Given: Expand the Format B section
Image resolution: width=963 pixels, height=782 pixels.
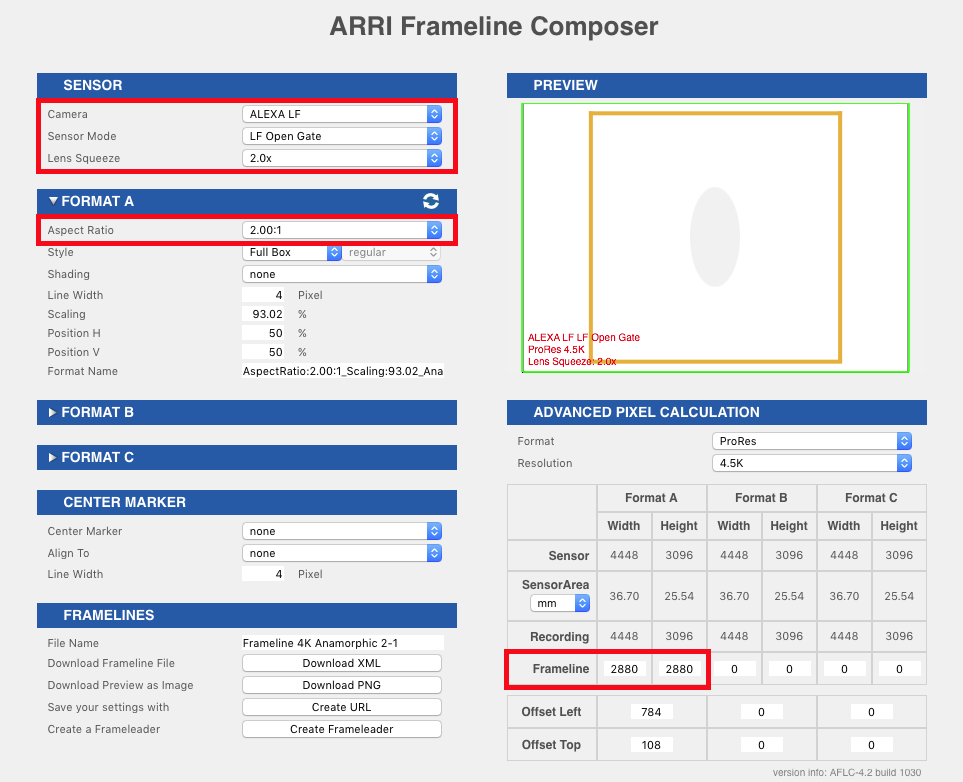Looking at the screenshot, I should [x=53, y=412].
